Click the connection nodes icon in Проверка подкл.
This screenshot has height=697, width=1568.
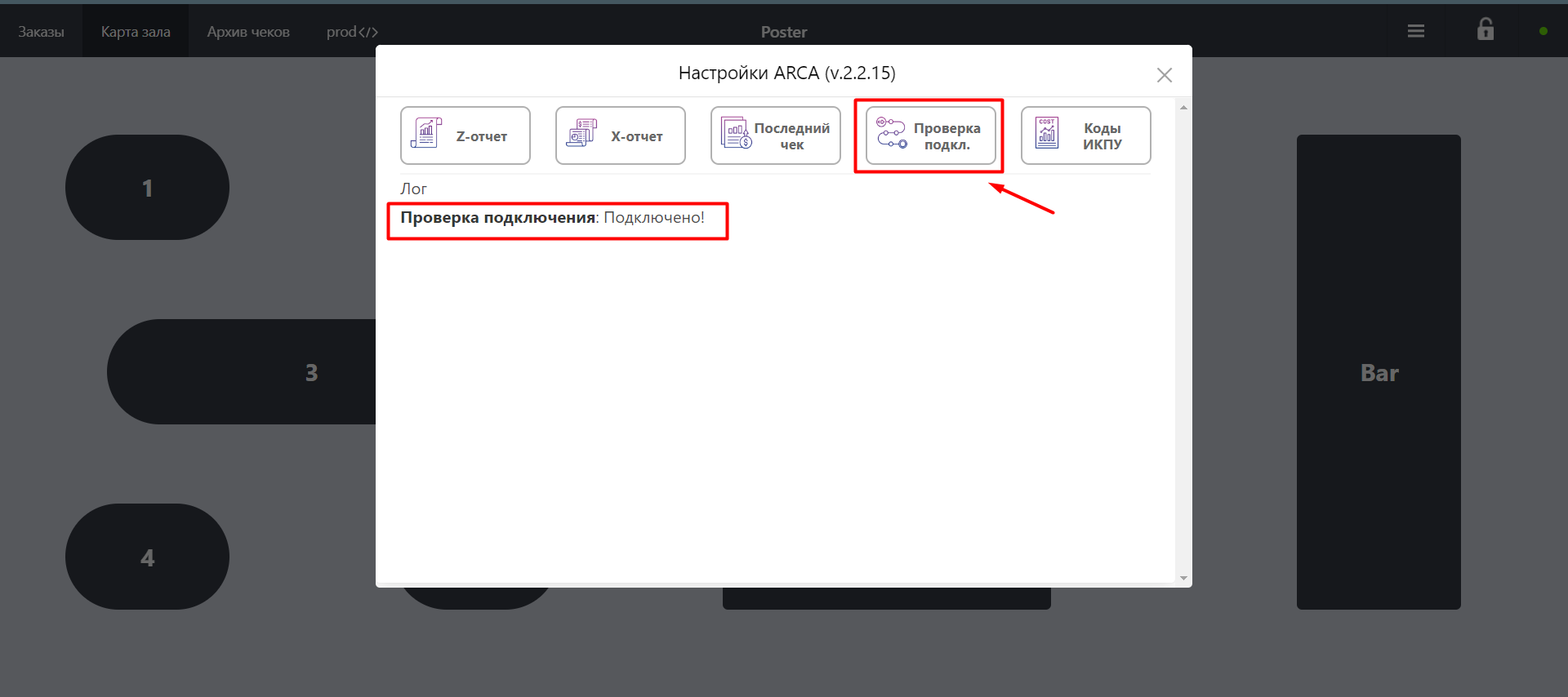coord(891,133)
